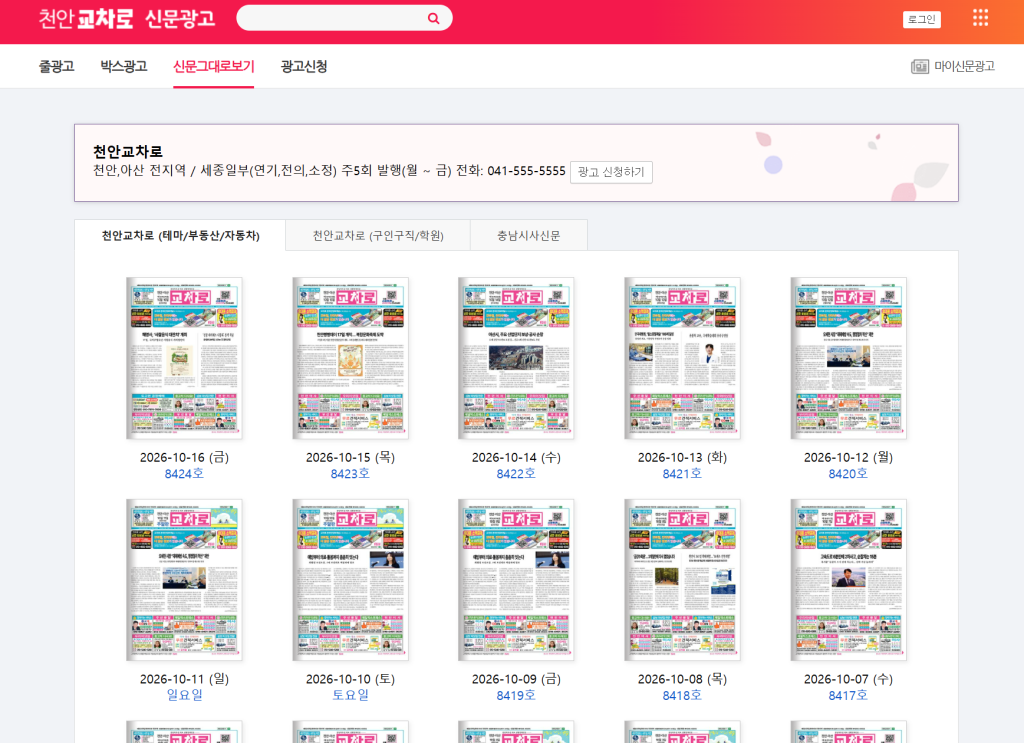Click the 광고 신청하기 button
The width and height of the screenshot is (1024, 743).
point(611,172)
